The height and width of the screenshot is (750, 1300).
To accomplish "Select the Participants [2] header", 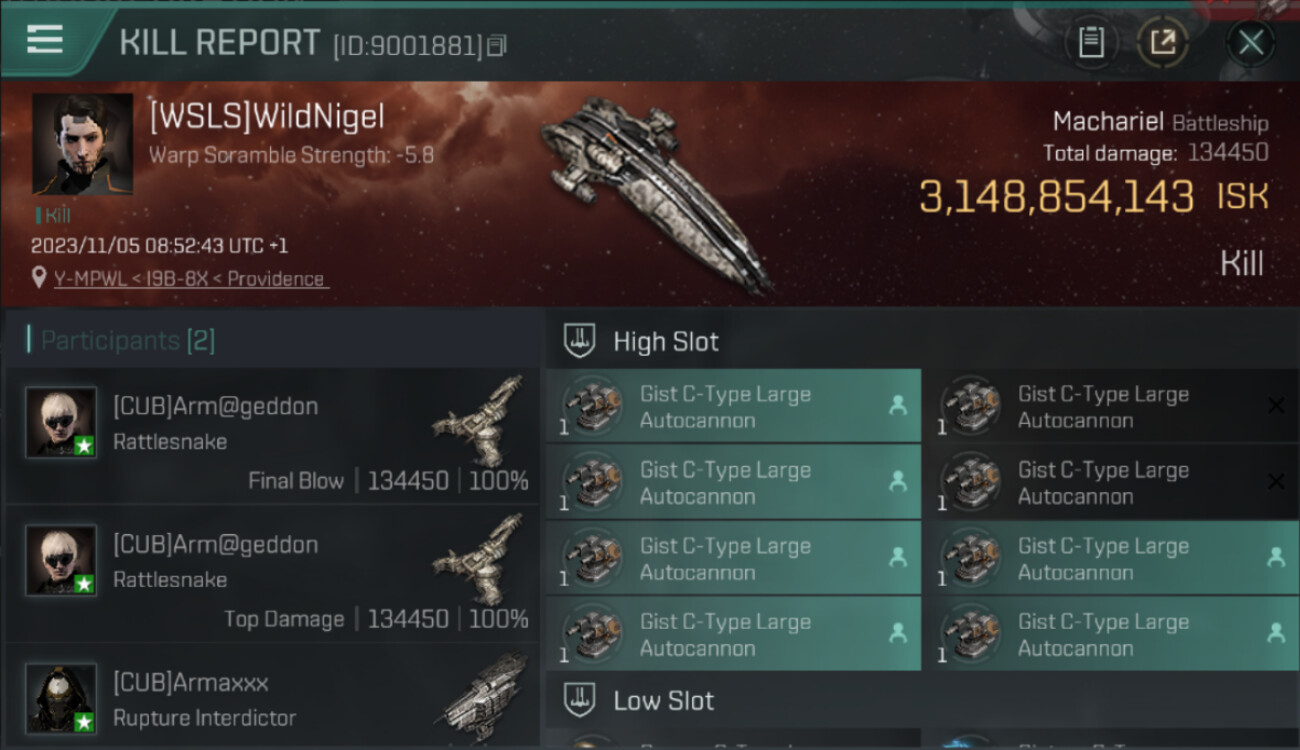I will click(121, 340).
